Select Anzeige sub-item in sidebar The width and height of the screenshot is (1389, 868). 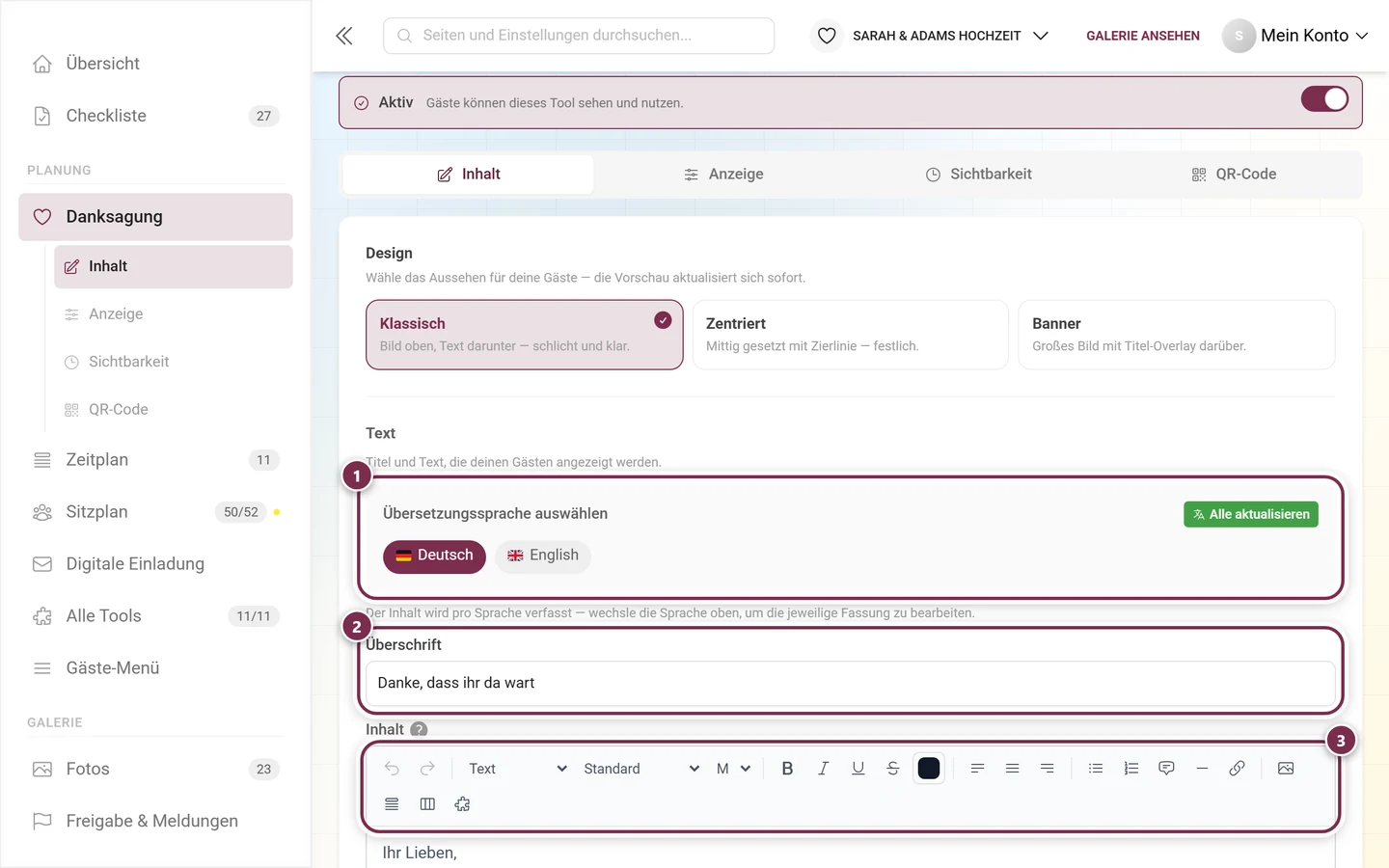click(174, 314)
